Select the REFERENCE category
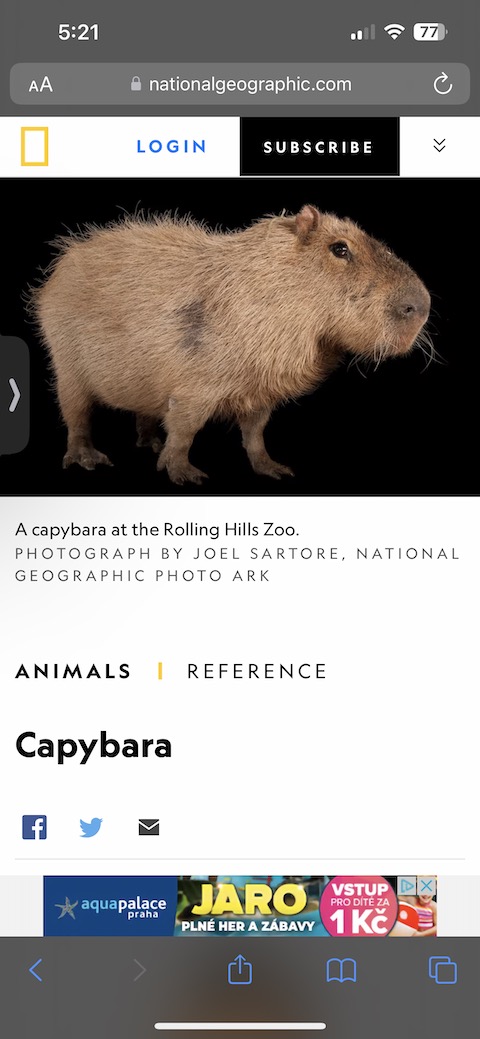The image size is (480, 1039). (x=257, y=671)
